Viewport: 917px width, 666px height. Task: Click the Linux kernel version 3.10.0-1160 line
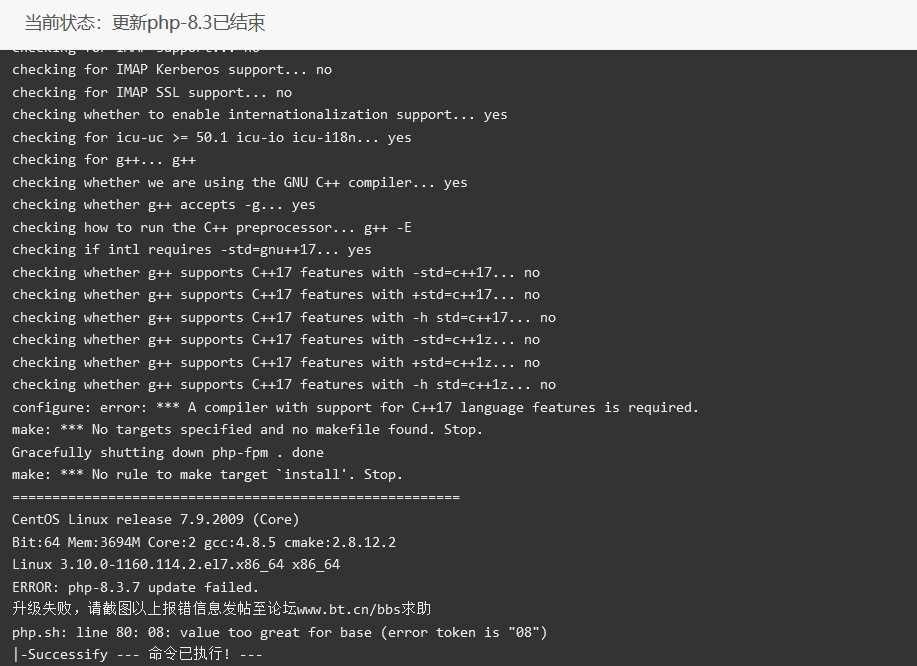[x=175, y=565]
